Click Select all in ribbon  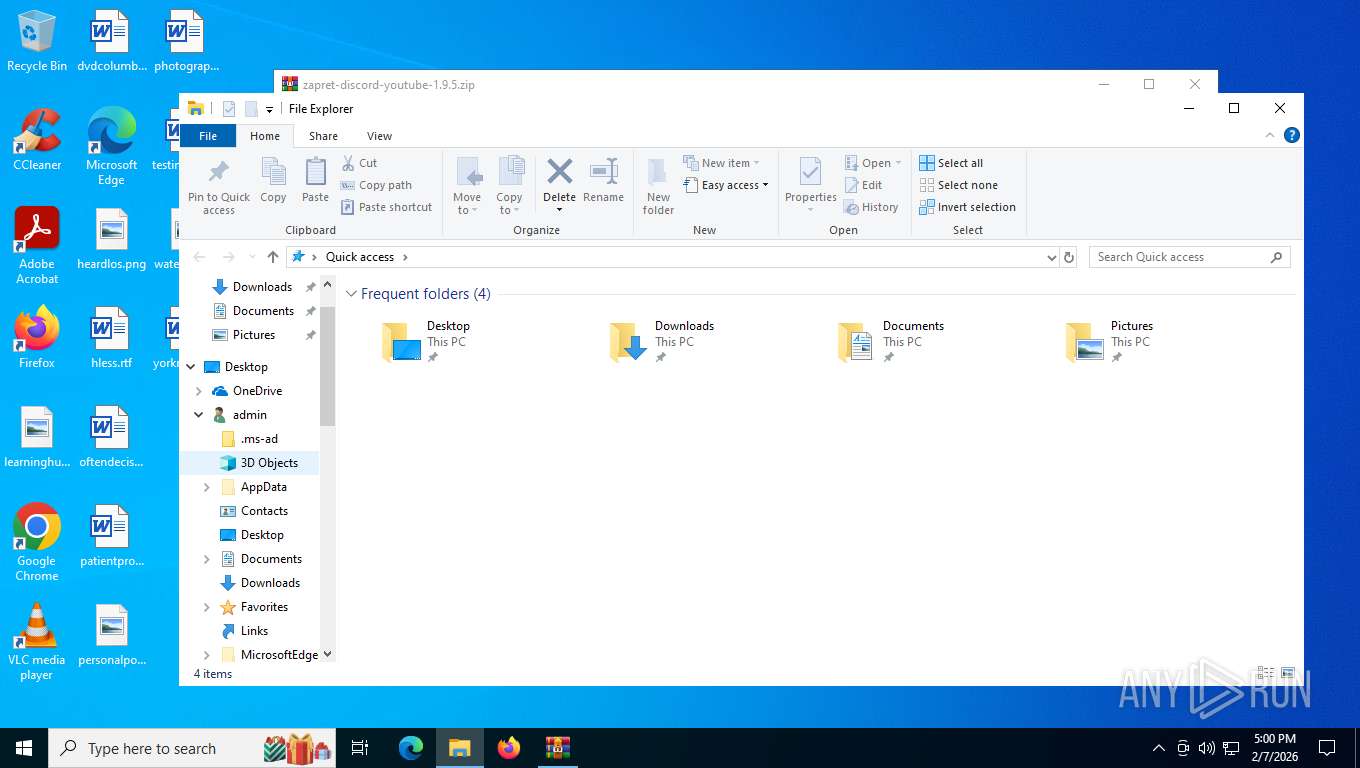coord(951,163)
